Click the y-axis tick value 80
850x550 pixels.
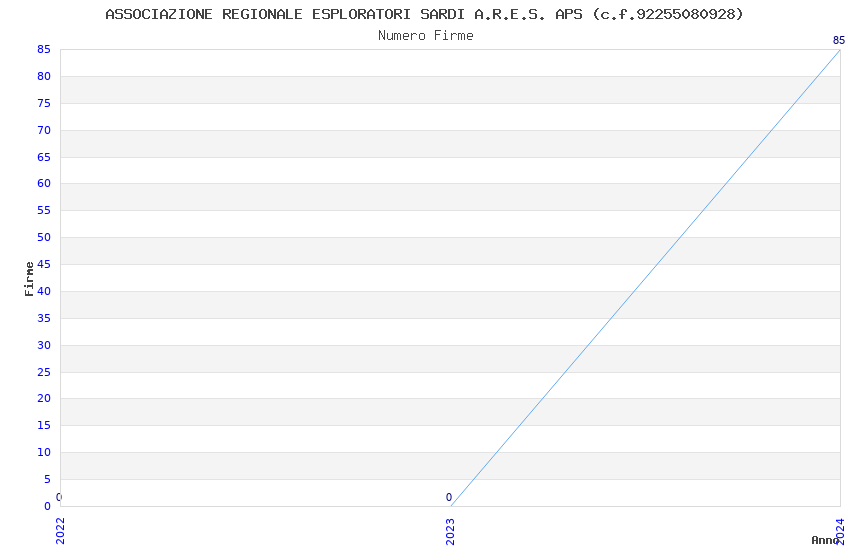(44, 76)
